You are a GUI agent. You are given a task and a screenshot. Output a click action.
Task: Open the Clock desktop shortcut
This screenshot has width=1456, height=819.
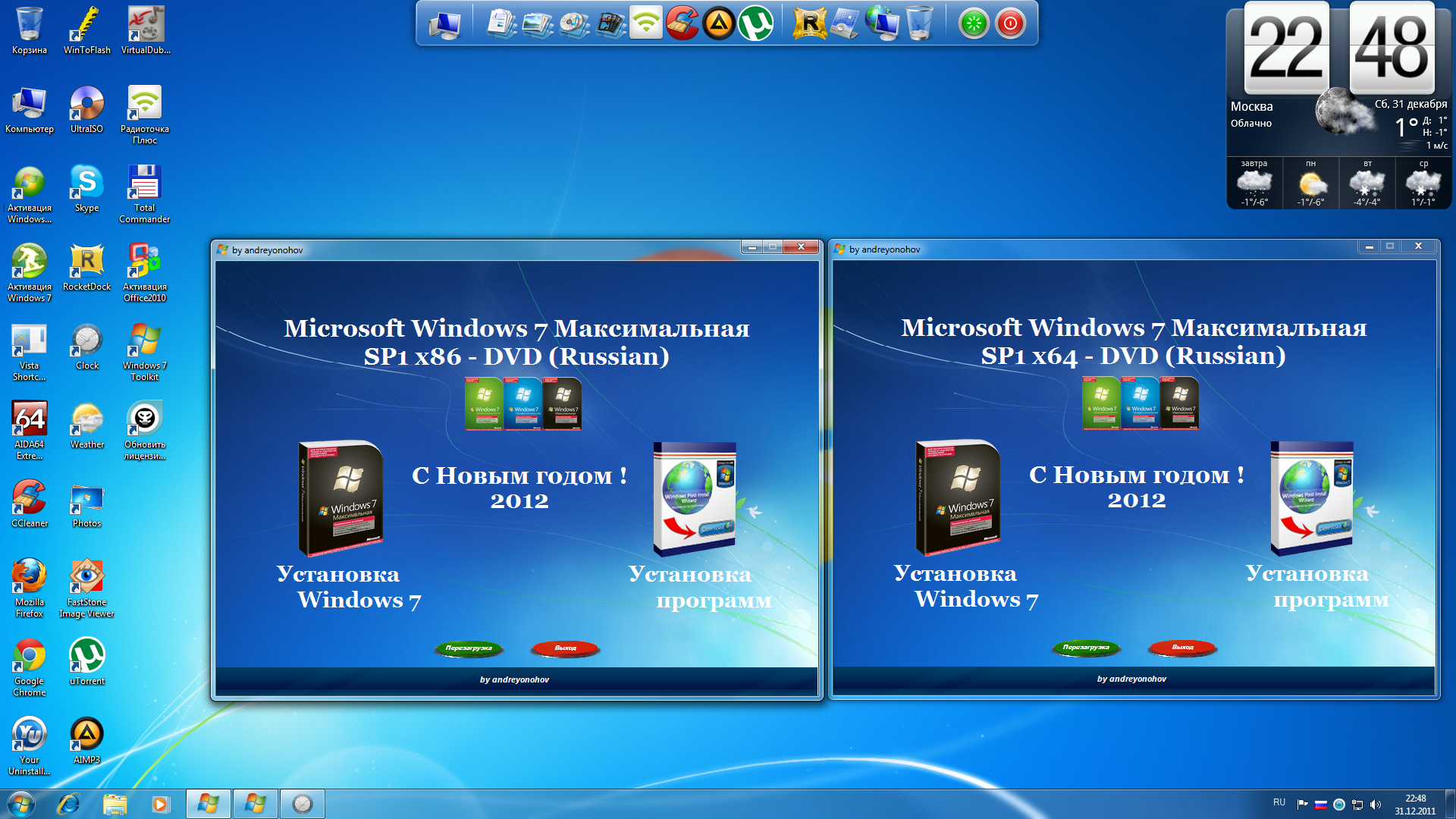(86, 346)
